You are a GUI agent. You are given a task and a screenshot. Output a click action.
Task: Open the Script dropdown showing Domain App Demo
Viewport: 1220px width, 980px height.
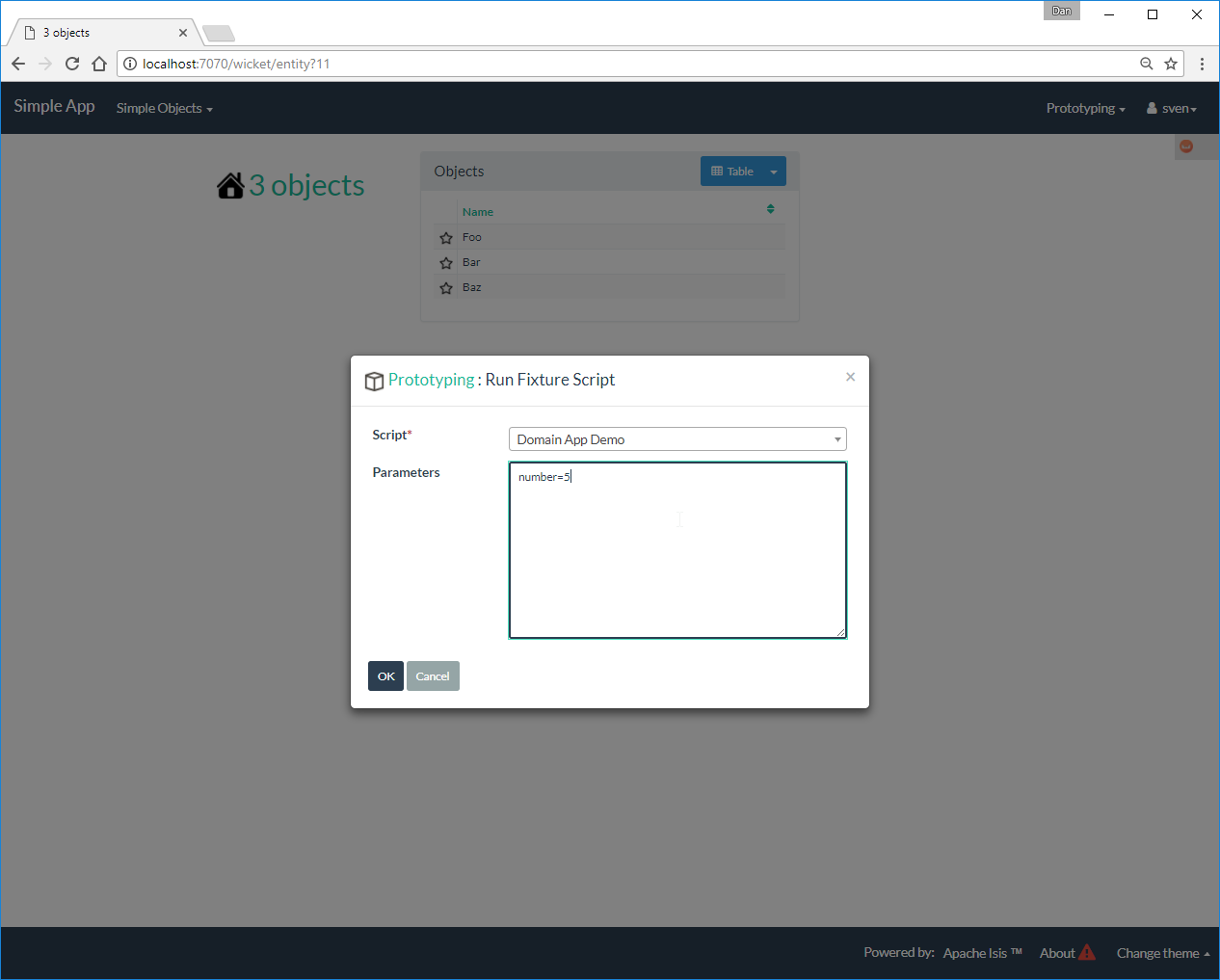click(677, 439)
